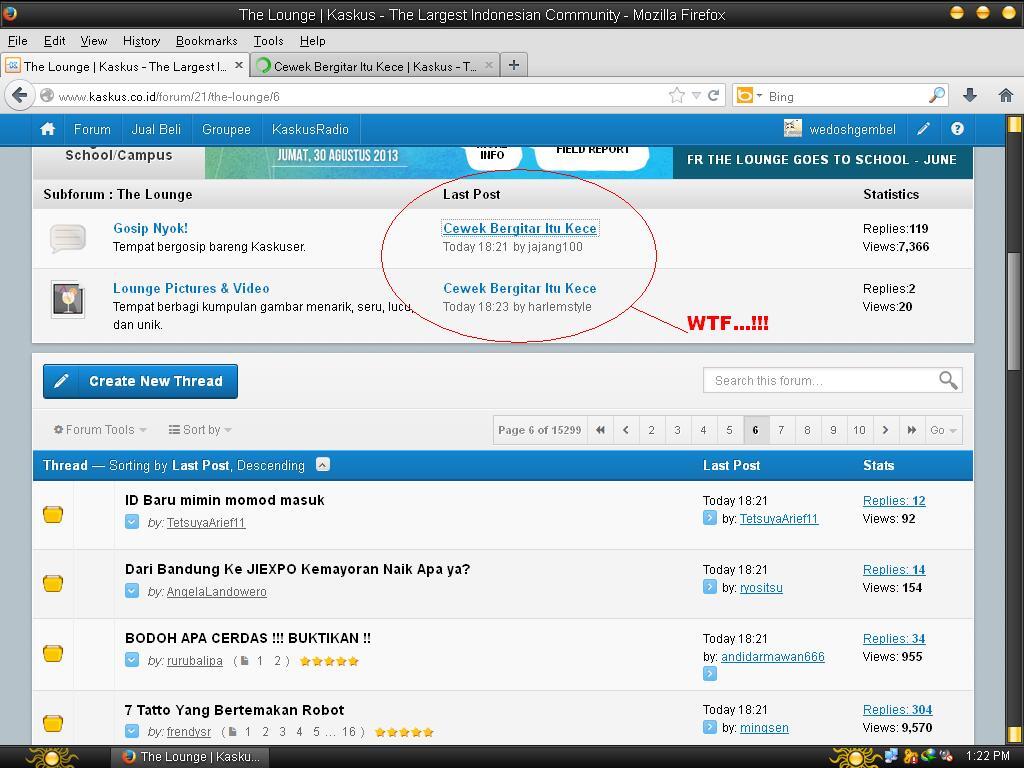This screenshot has height=768, width=1024.
Task: Go to the previous page arrow
Action: pyautogui.click(x=626, y=430)
